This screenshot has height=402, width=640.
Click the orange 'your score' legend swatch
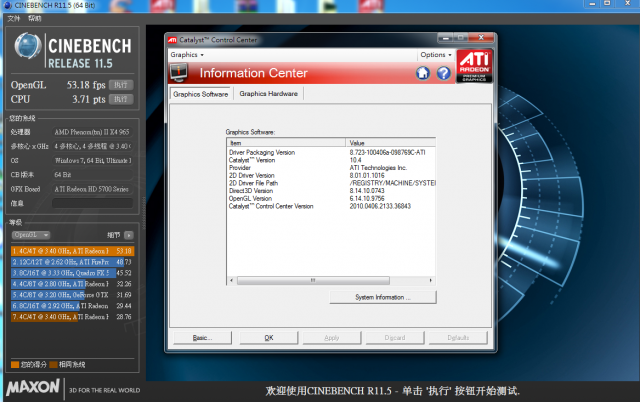point(15,364)
